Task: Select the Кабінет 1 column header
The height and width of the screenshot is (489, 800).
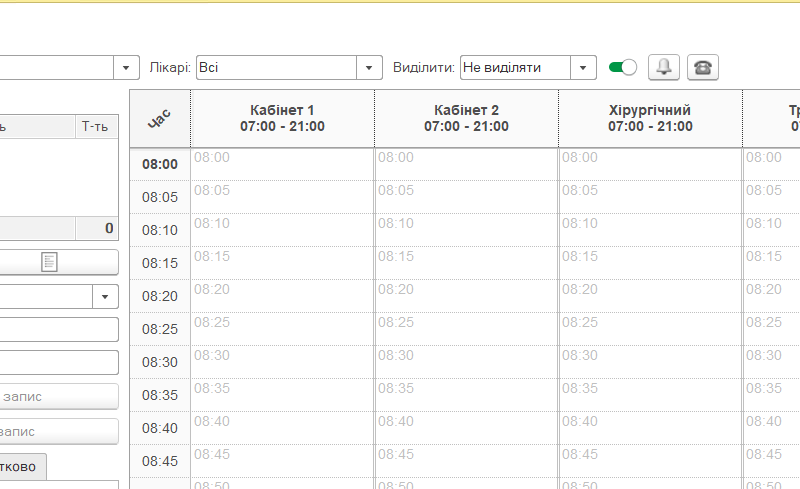Action: coord(282,118)
